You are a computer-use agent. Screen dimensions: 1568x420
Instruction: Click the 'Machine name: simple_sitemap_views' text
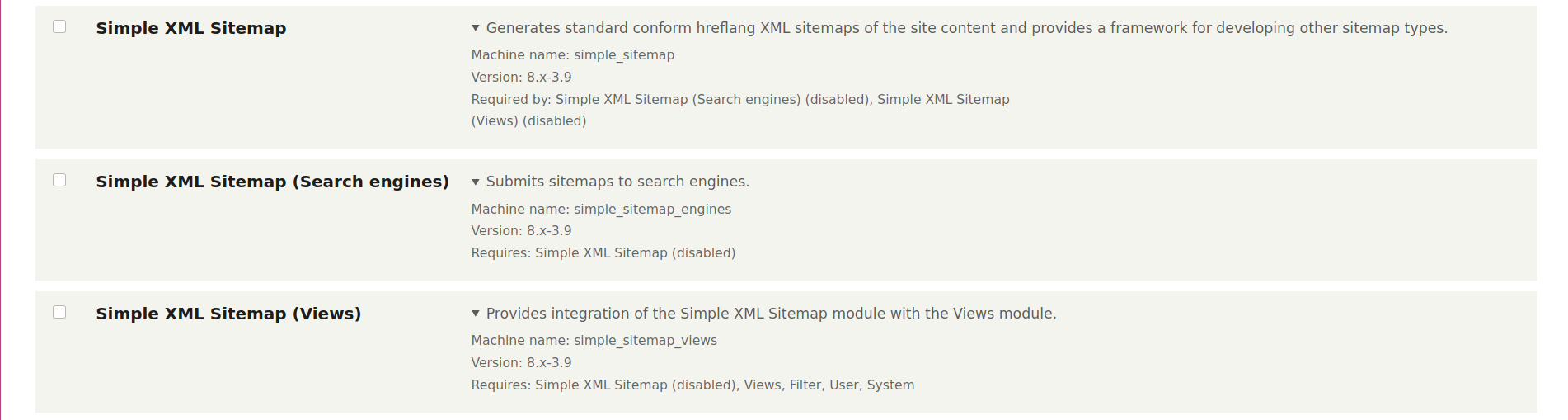click(594, 341)
